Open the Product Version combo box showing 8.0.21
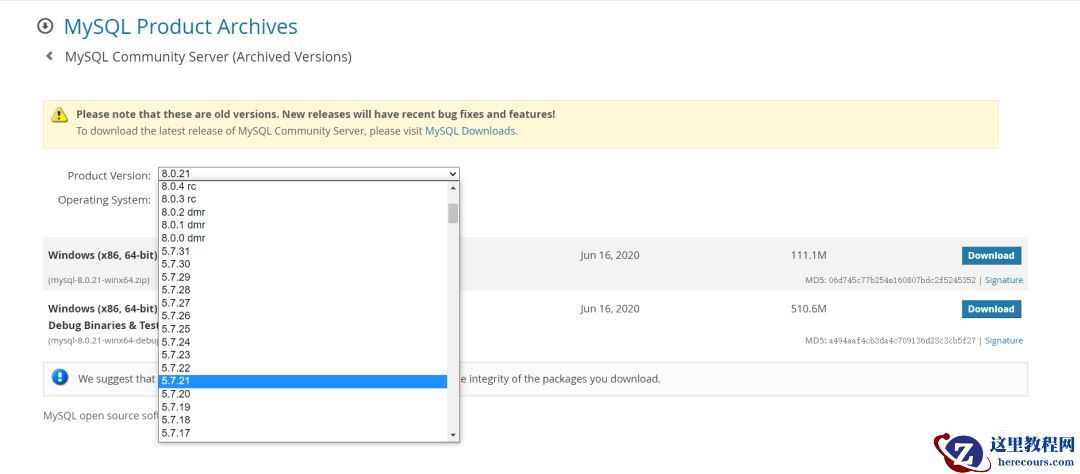 pos(309,174)
